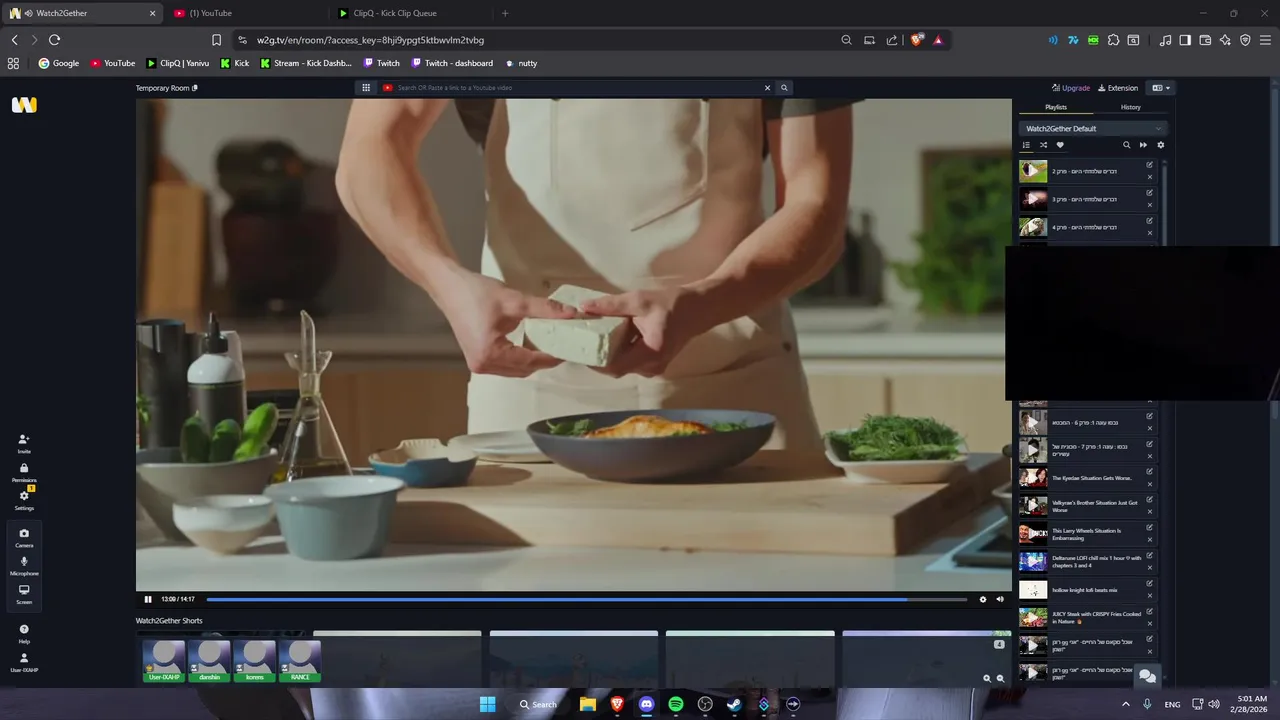Open room Settings in left sidebar
Screen dimensions: 1280x720
click(24, 500)
